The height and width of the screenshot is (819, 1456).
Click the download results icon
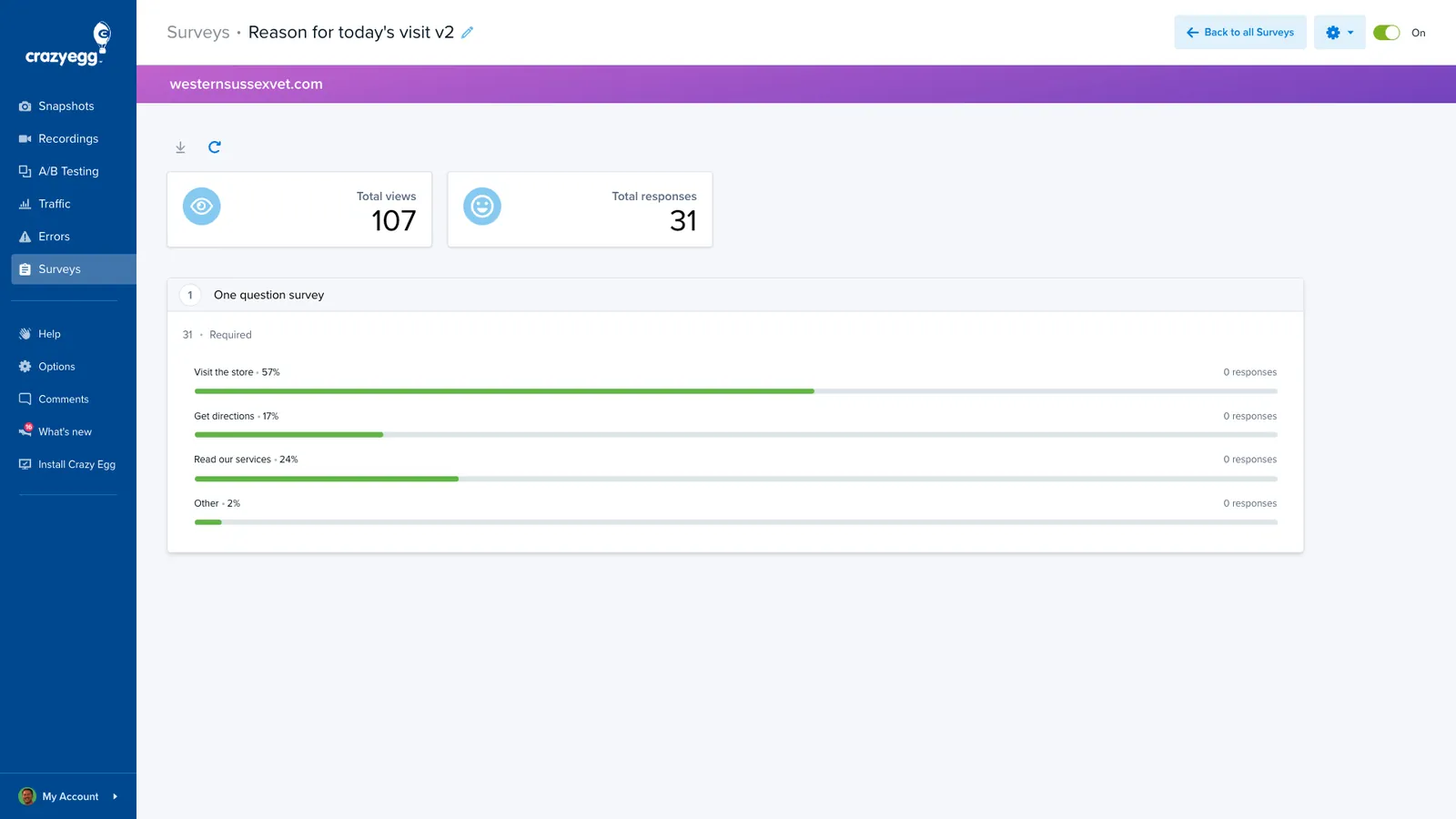[x=180, y=147]
